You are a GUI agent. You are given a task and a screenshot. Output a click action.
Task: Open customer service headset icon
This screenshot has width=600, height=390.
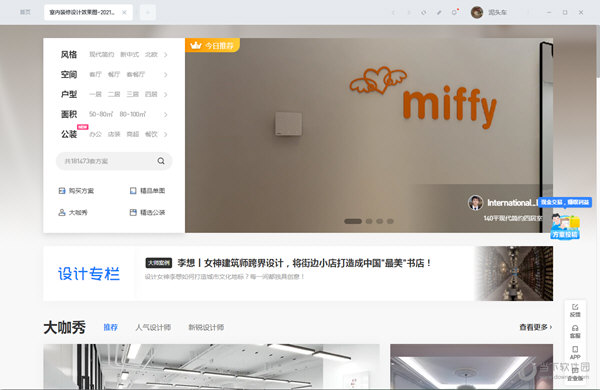click(575, 328)
